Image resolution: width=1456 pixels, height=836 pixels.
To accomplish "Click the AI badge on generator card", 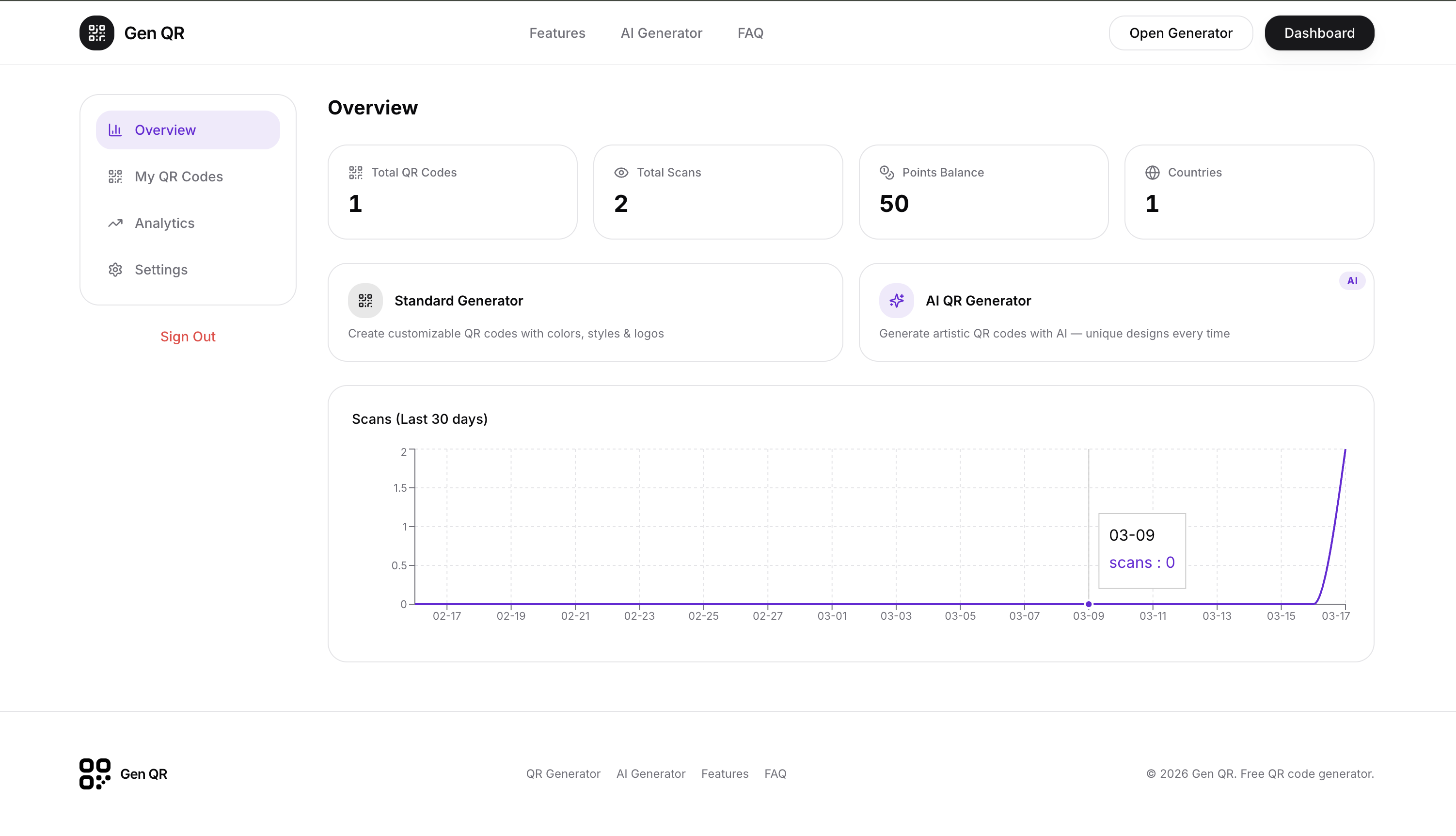I will [1351, 281].
